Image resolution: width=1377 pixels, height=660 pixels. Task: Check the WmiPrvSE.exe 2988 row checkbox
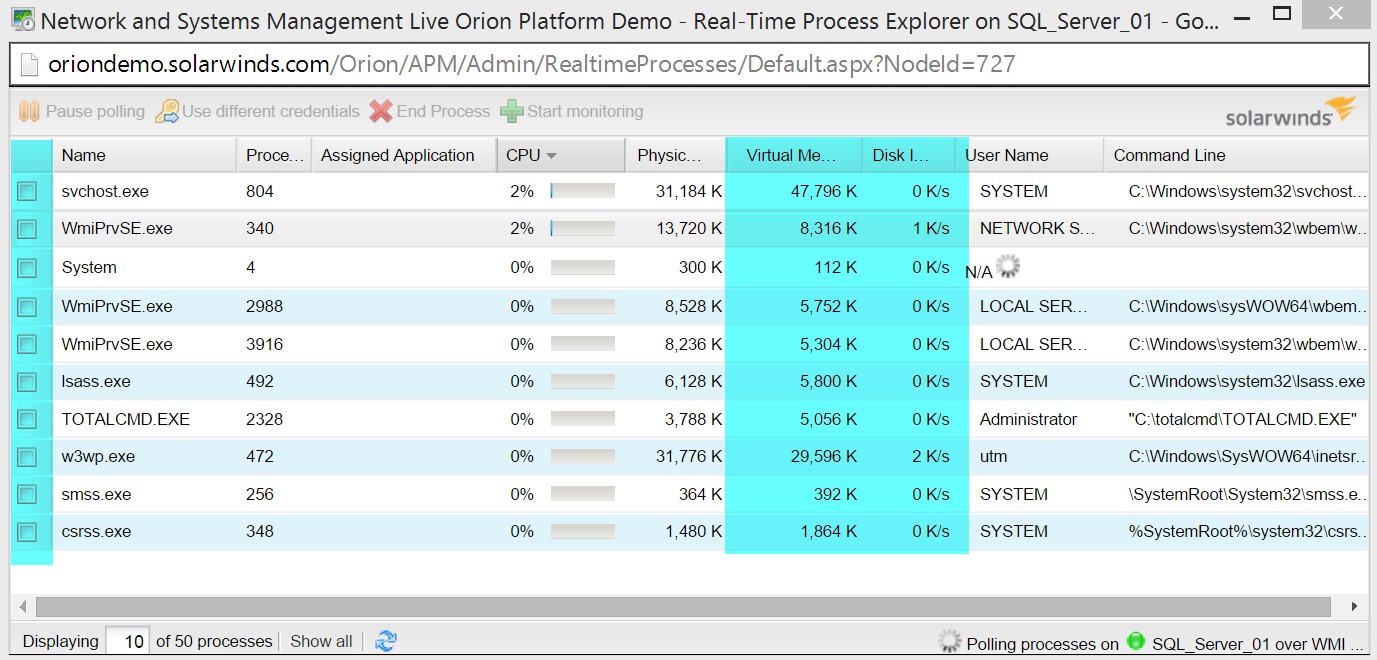[x=27, y=306]
